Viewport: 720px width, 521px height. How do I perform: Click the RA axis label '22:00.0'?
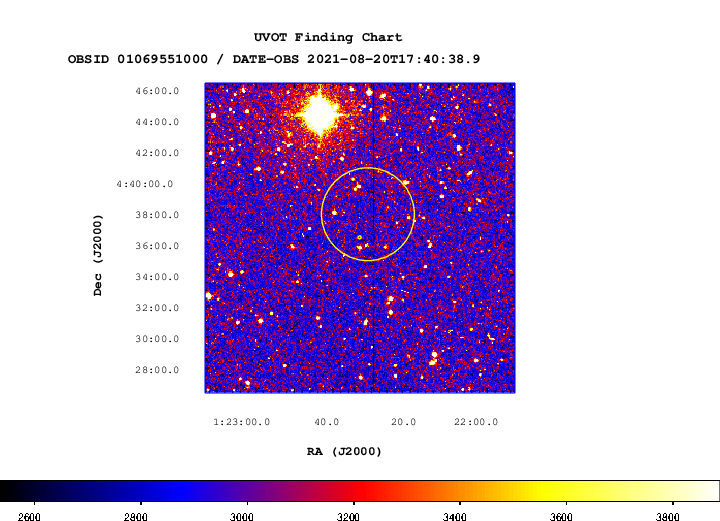(x=476, y=422)
